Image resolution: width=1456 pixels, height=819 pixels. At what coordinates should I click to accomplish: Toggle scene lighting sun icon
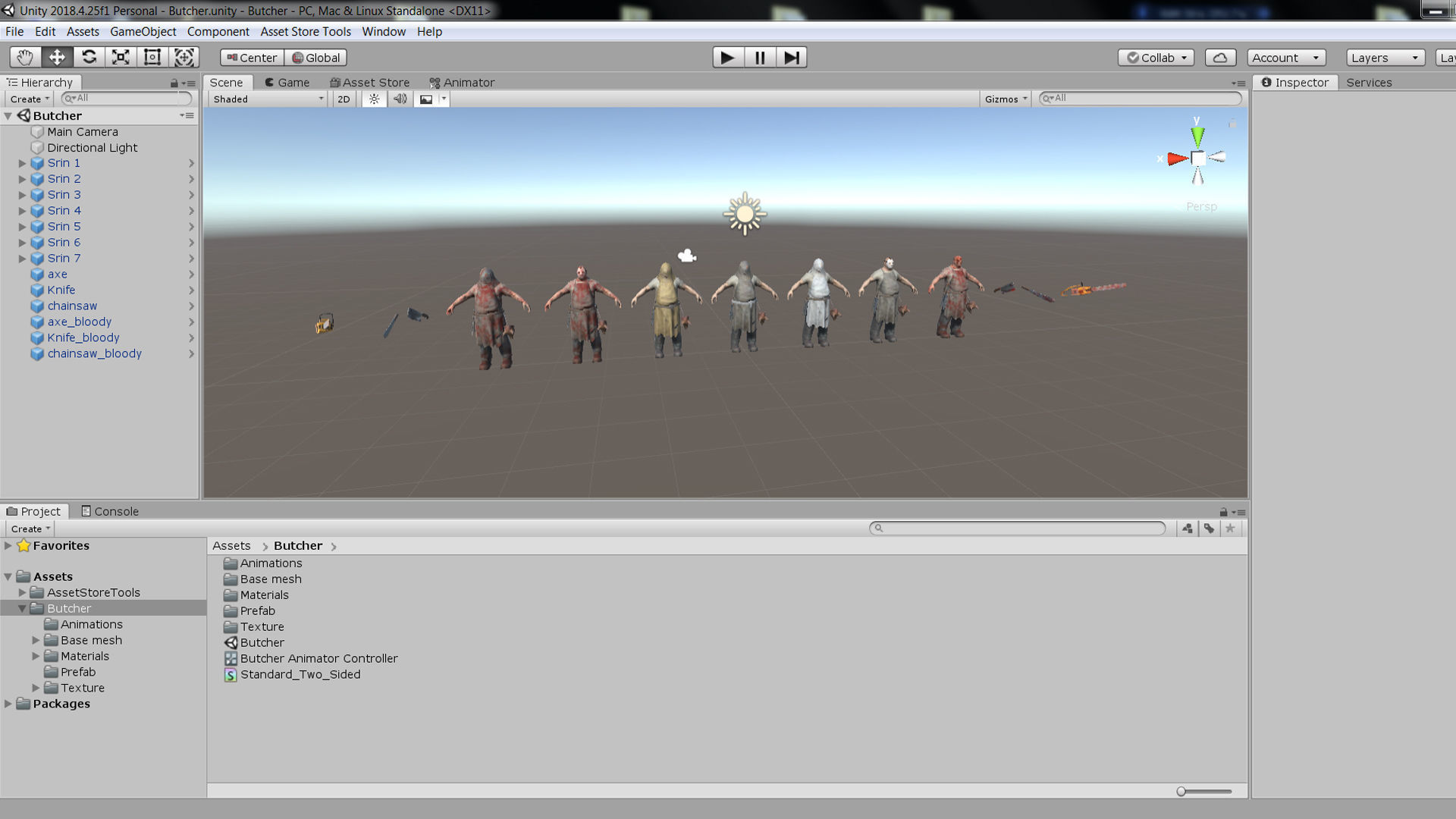point(374,99)
